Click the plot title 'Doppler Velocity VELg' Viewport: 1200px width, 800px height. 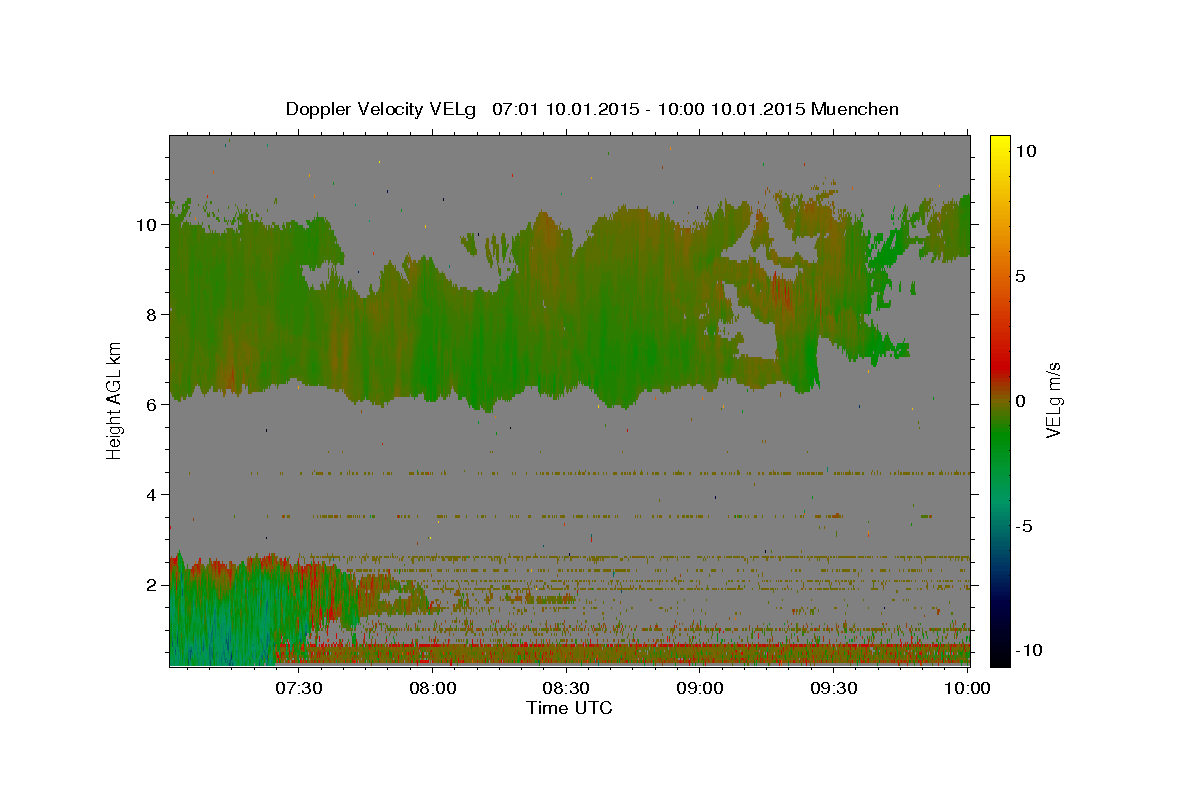[381, 109]
